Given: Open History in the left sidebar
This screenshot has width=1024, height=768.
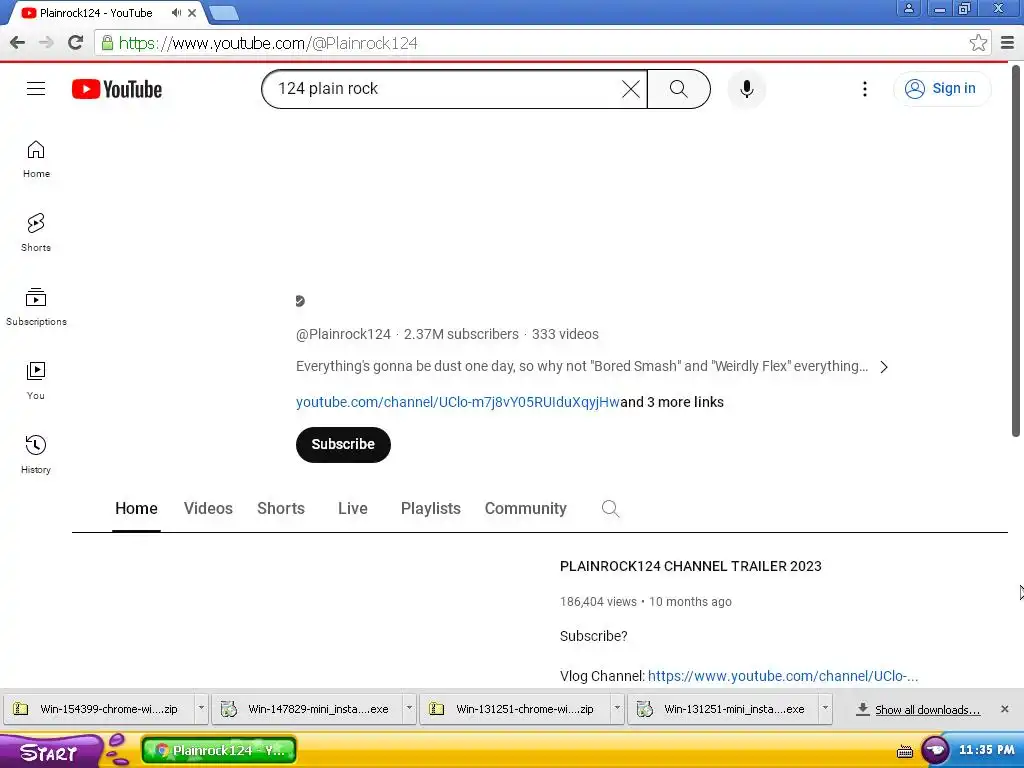Looking at the screenshot, I should click(x=36, y=455).
